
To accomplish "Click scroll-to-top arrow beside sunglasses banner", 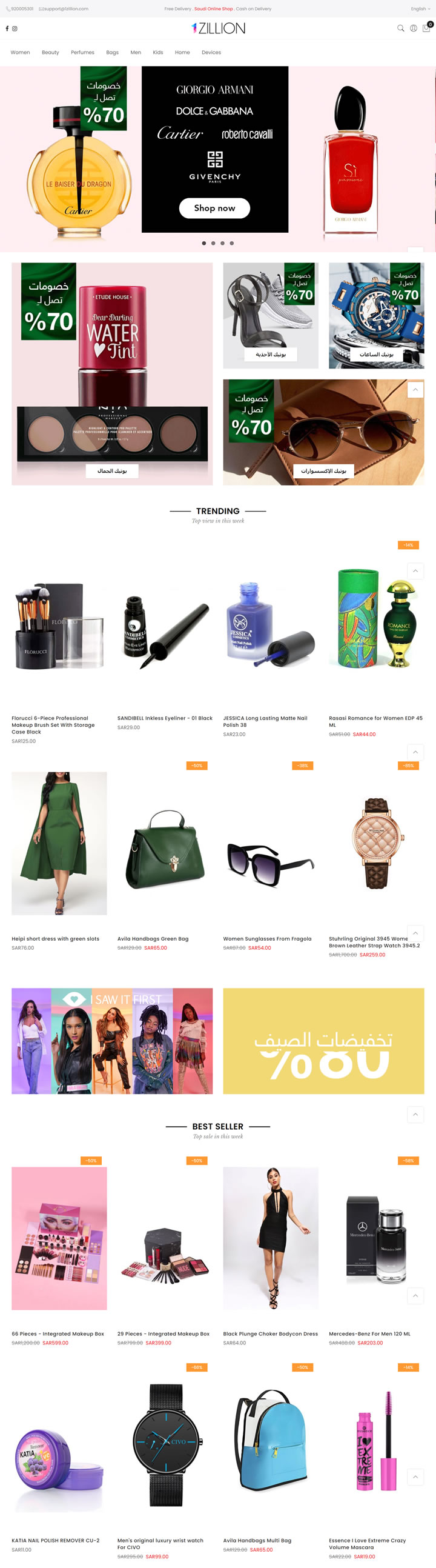I will pos(415,390).
